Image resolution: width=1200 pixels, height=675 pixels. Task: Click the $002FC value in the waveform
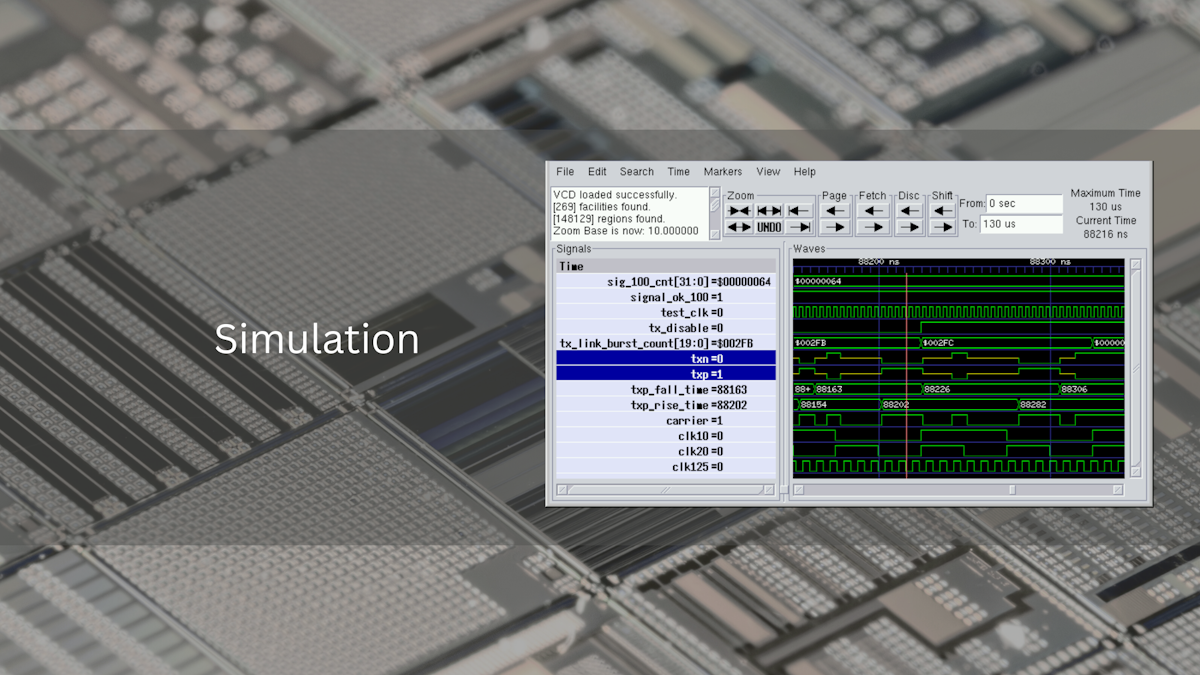click(x=940, y=343)
